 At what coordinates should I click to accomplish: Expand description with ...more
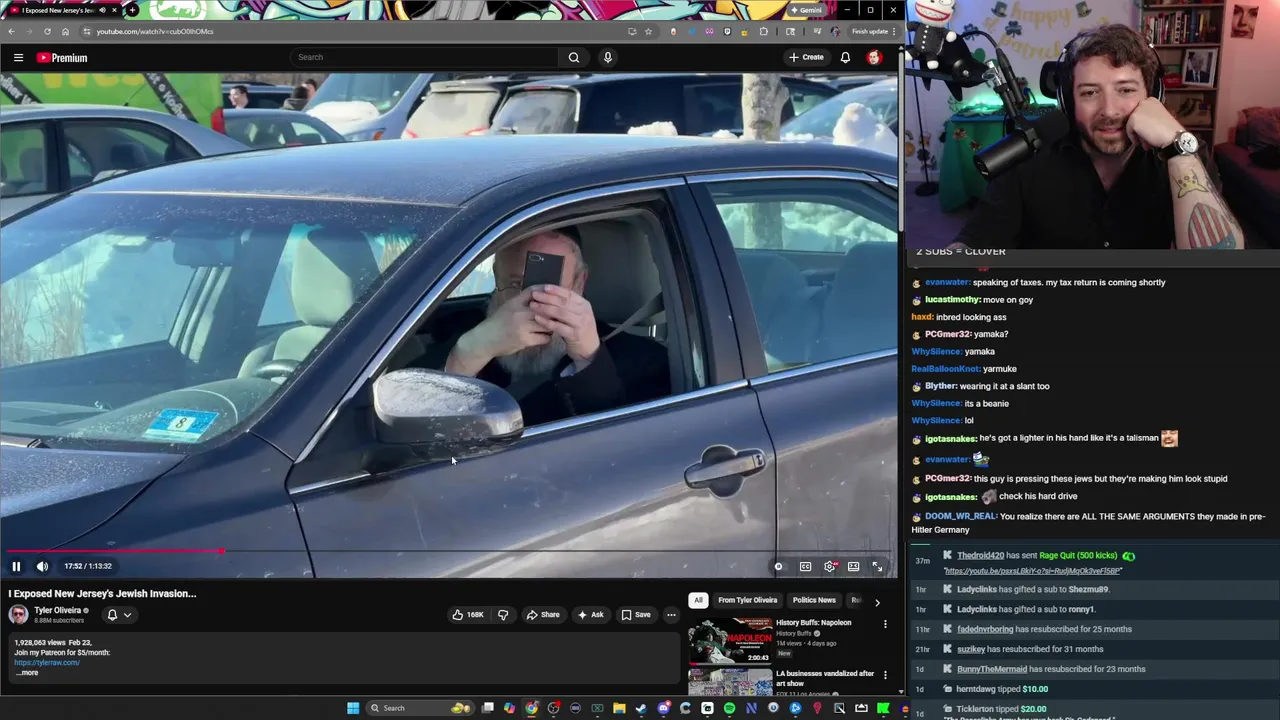point(26,673)
